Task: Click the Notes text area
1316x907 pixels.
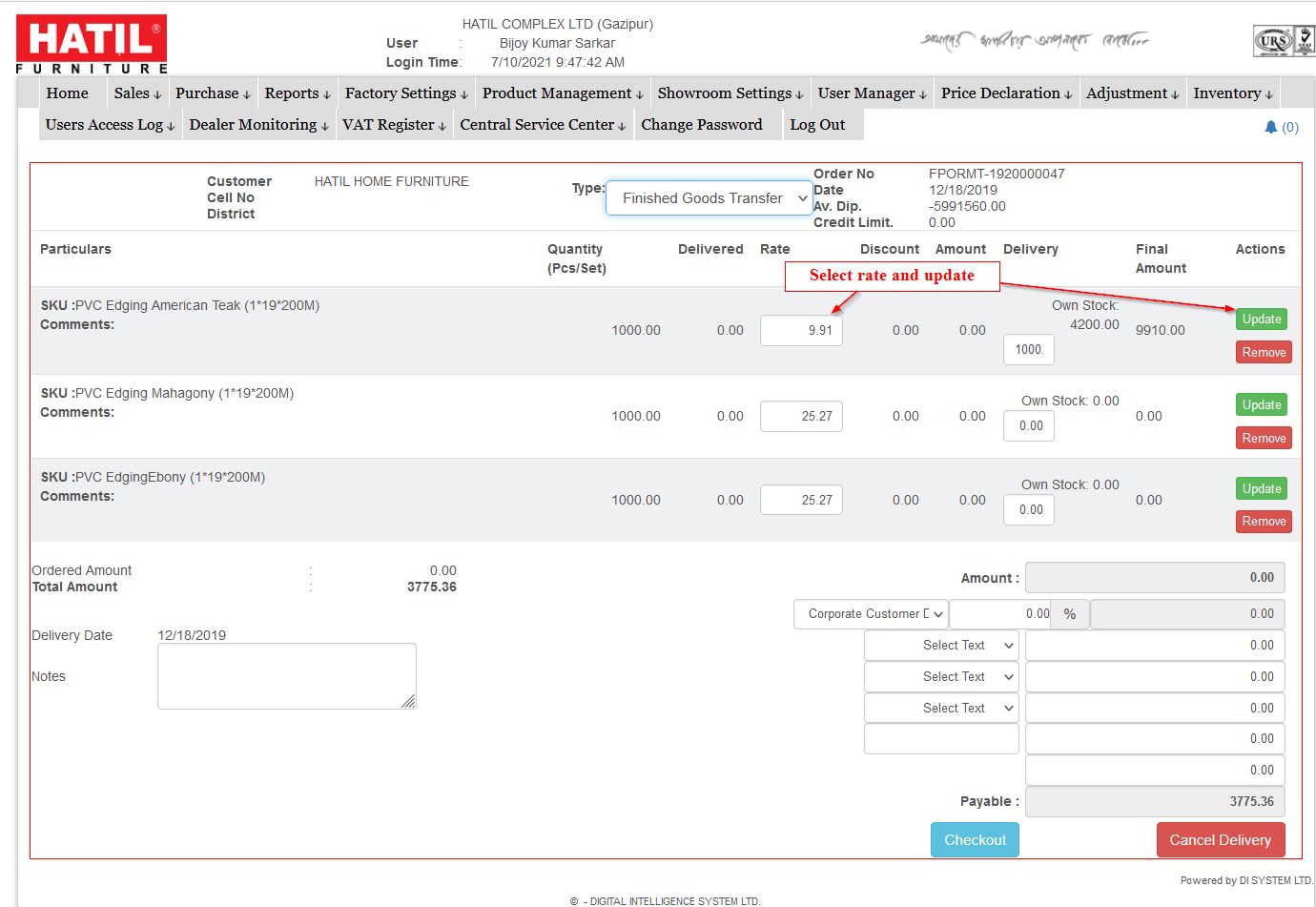Action: coord(287,676)
